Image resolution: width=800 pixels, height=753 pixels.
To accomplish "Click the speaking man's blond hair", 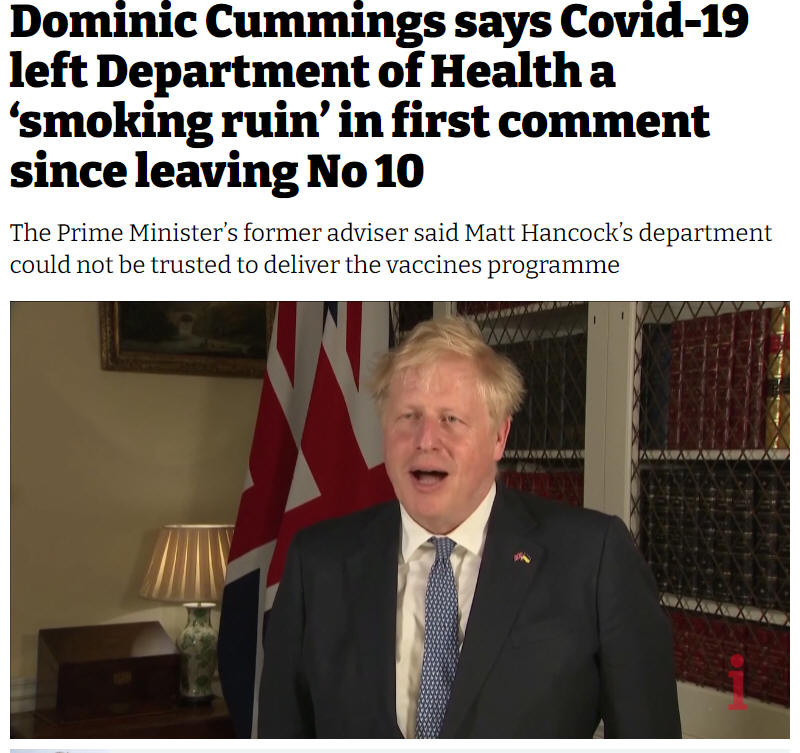I will pyautogui.click(x=449, y=357).
